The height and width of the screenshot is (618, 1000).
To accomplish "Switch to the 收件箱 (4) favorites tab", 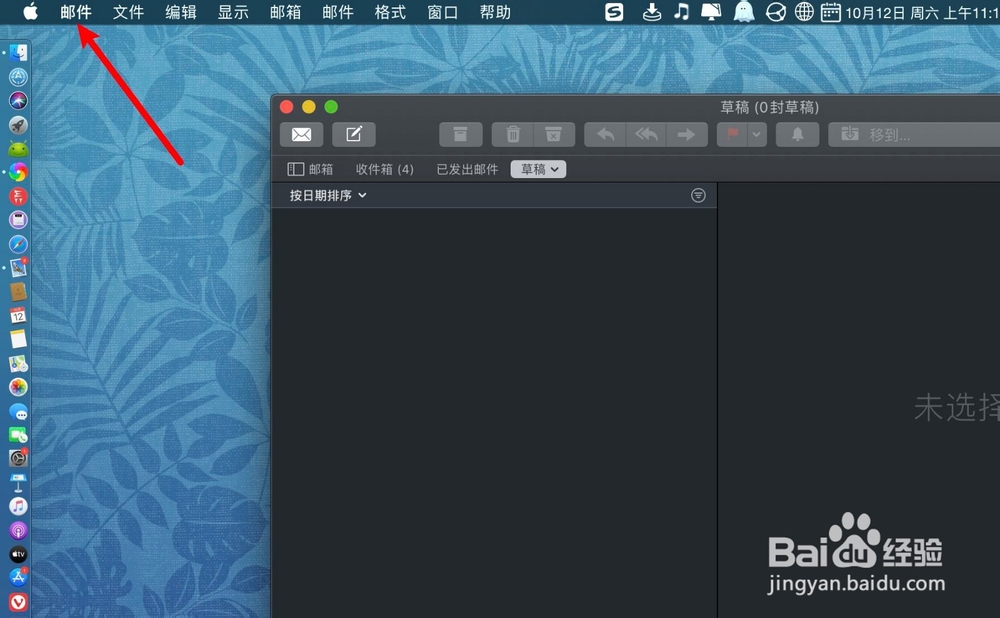I will (x=384, y=169).
